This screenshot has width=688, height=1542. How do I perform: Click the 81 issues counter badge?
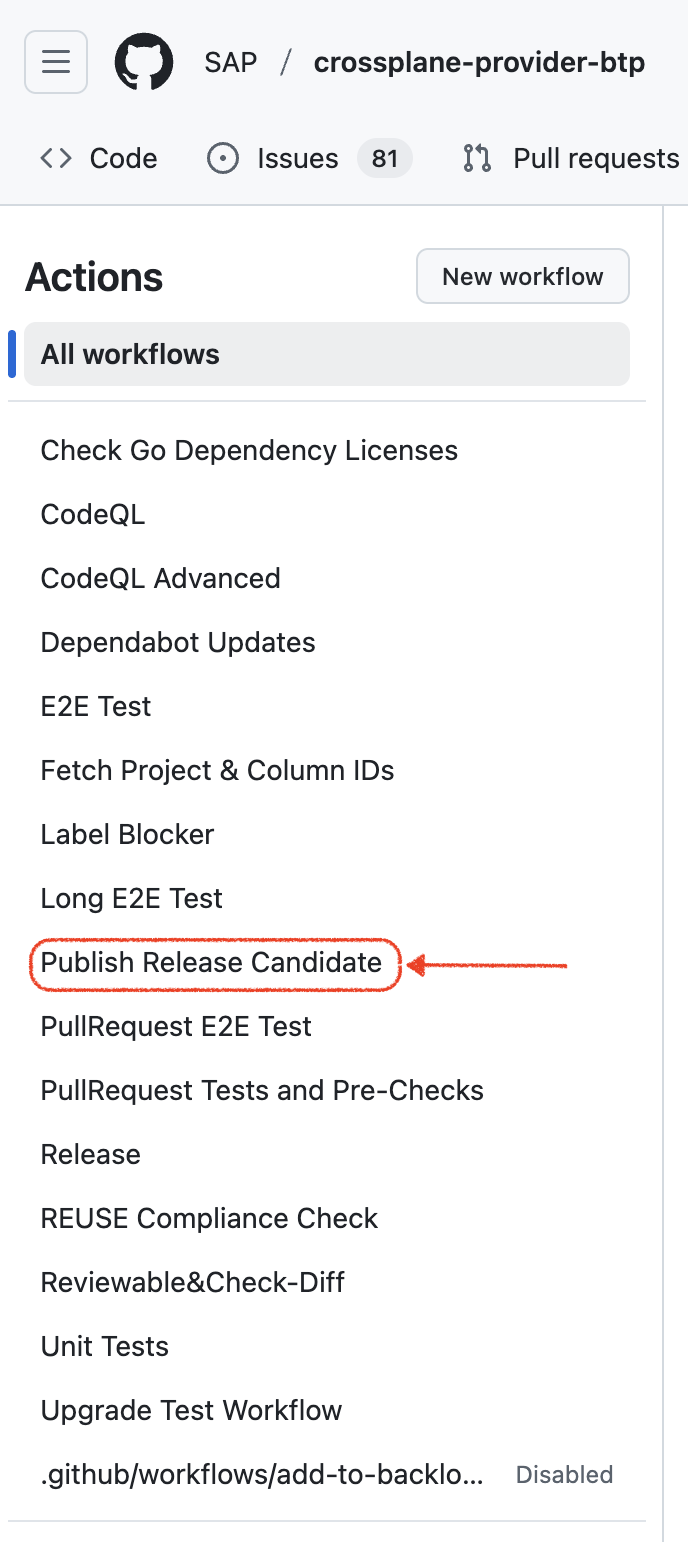coord(385,158)
